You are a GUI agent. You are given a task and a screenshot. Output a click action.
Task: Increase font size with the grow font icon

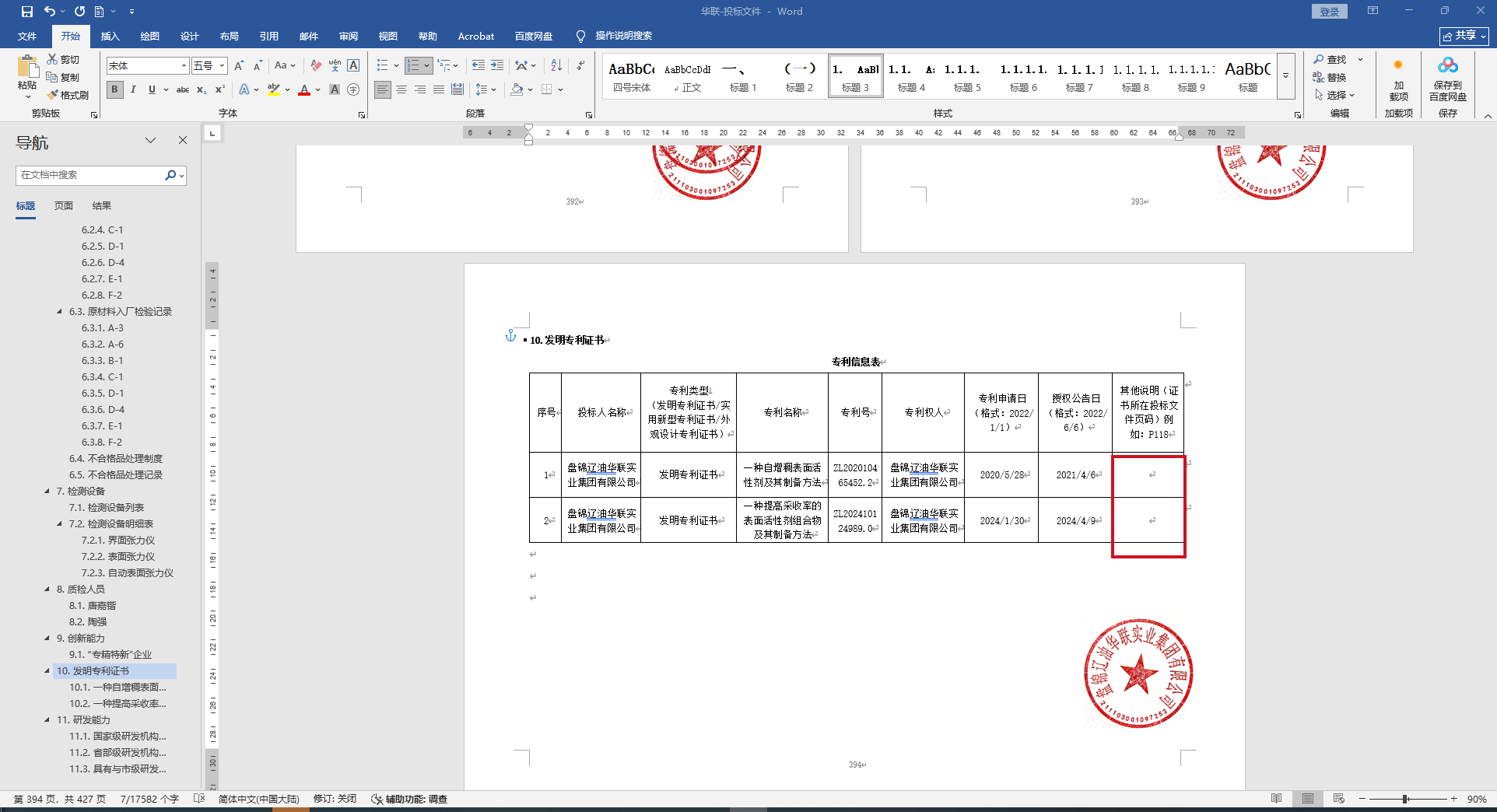coord(239,65)
